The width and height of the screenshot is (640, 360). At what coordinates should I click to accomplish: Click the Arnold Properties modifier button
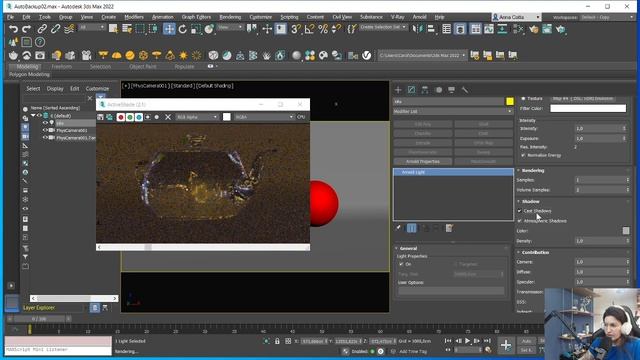tap(423, 162)
